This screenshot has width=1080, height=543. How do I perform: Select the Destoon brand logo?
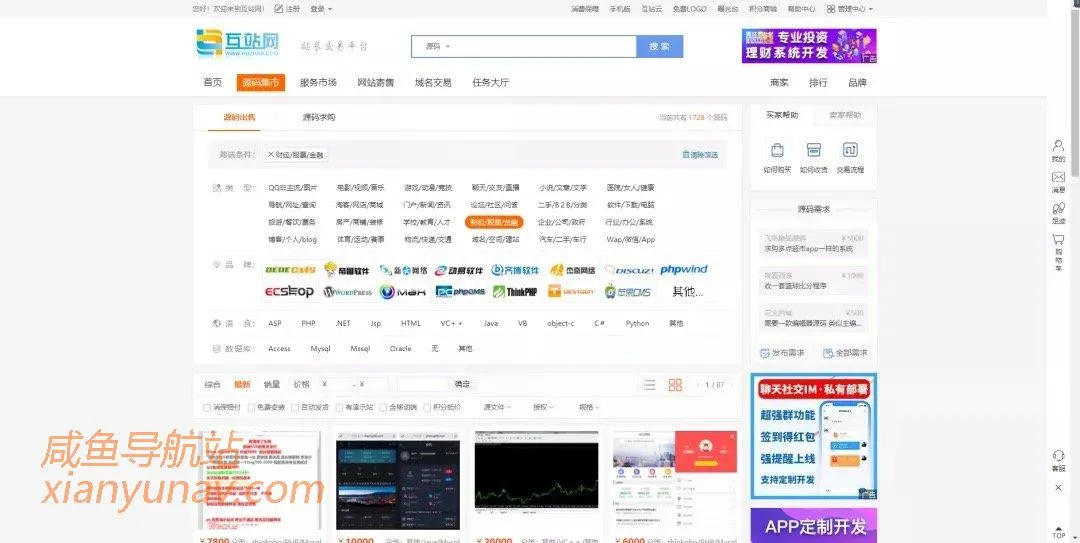[x=571, y=291]
